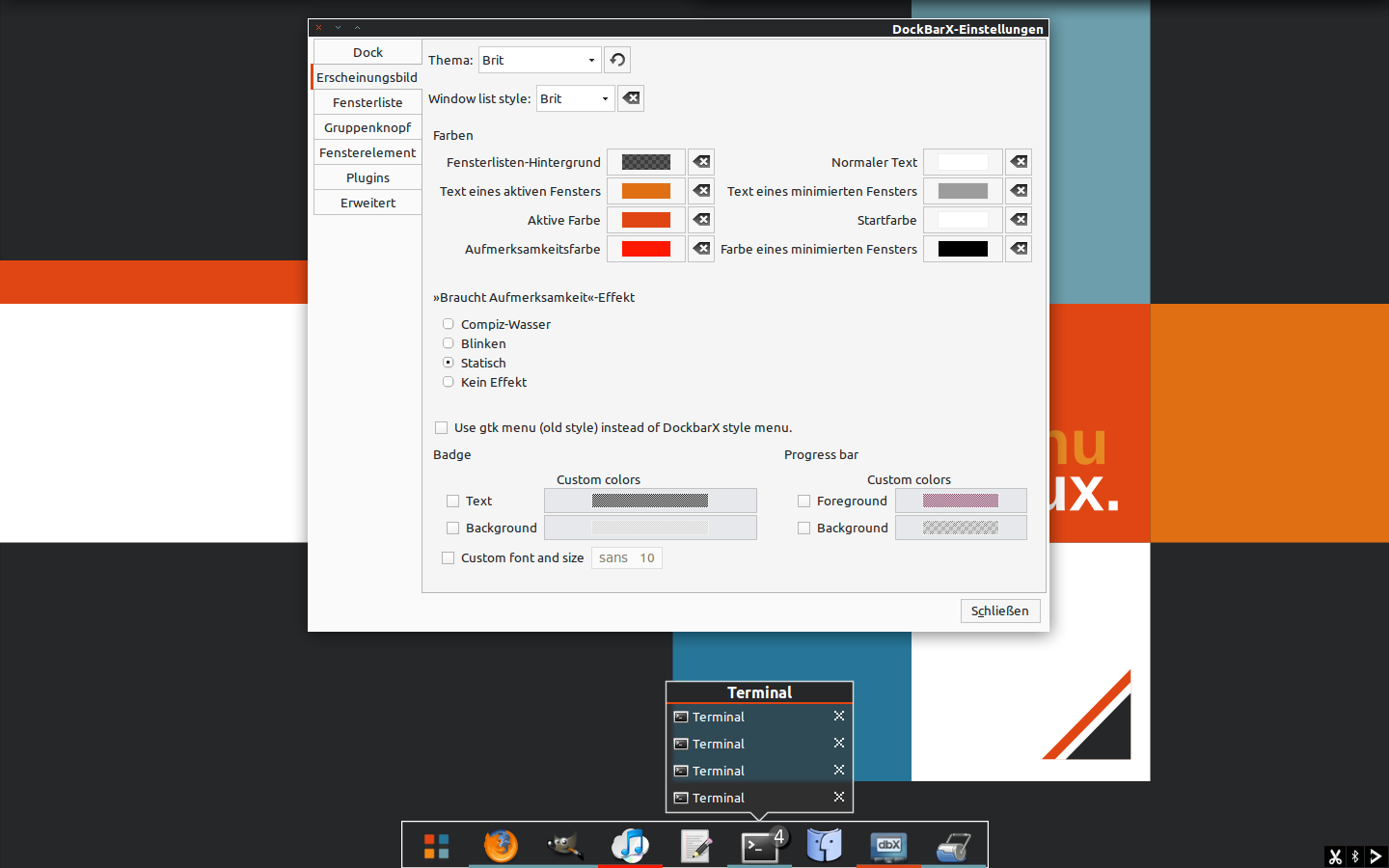This screenshot has width=1389, height=868.
Task: Click the arrow tray icon
Action: click(1375, 856)
